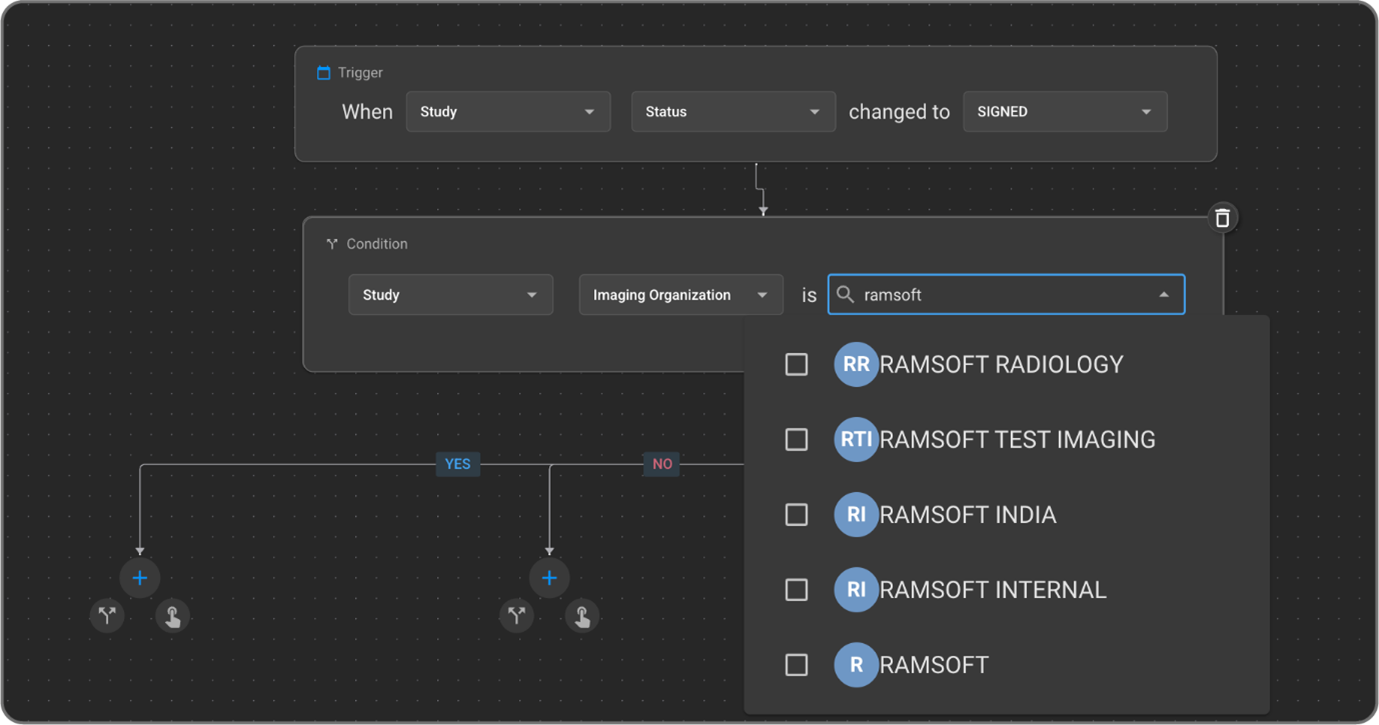Add a branch condition under the NO path

[516, 615]
